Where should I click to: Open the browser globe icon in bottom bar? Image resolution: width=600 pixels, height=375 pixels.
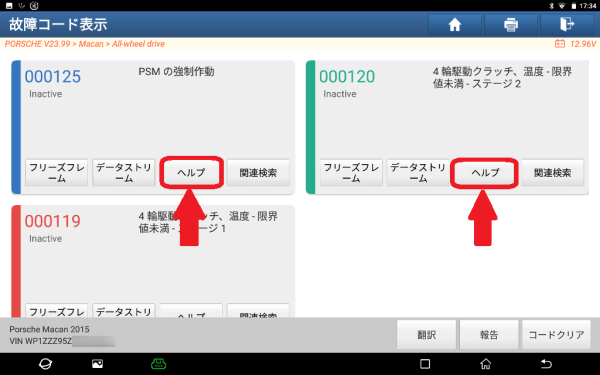pyautogui.click(x=46, y=364)
